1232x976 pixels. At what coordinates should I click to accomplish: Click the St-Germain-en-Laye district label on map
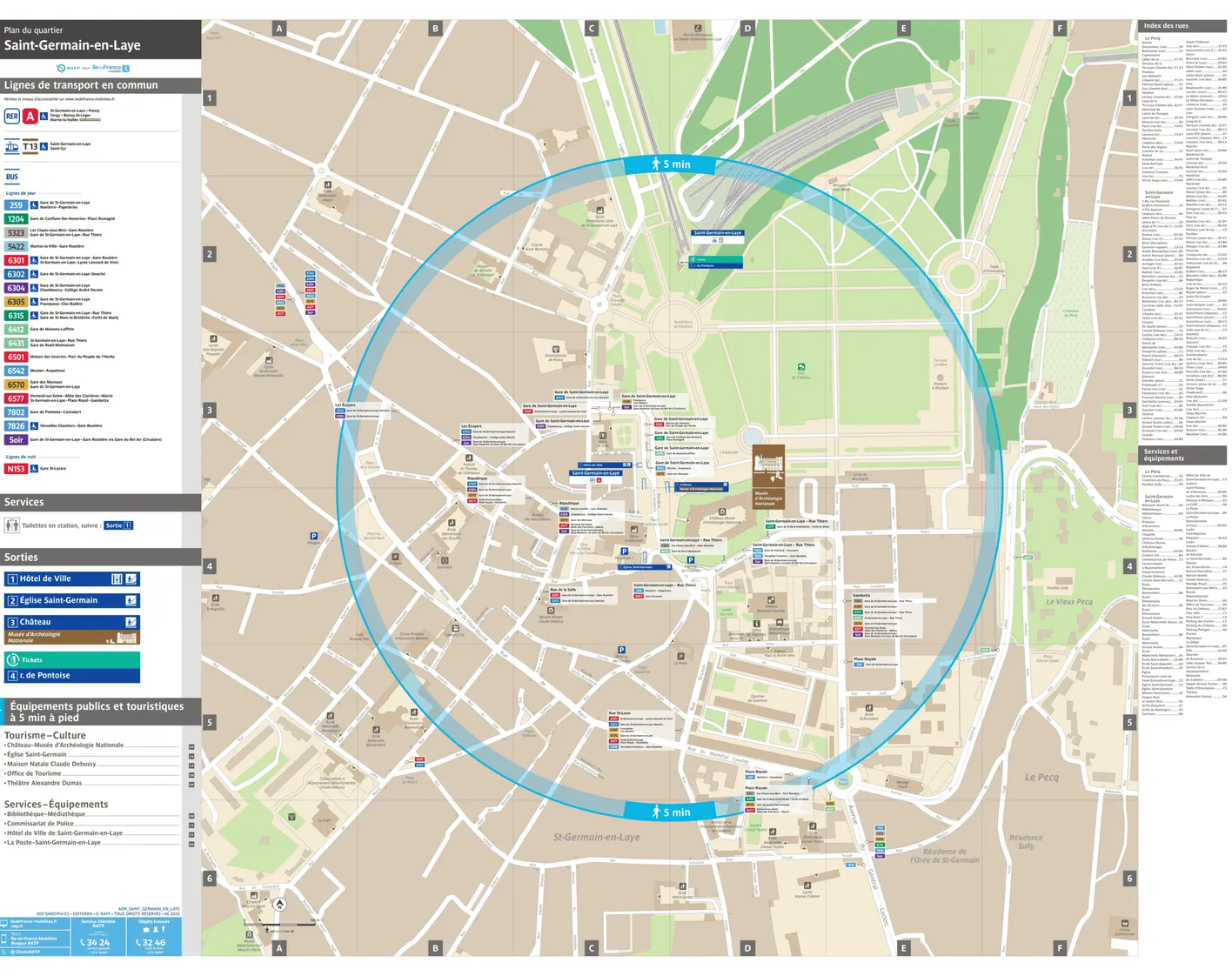click(x=597, y=837)
